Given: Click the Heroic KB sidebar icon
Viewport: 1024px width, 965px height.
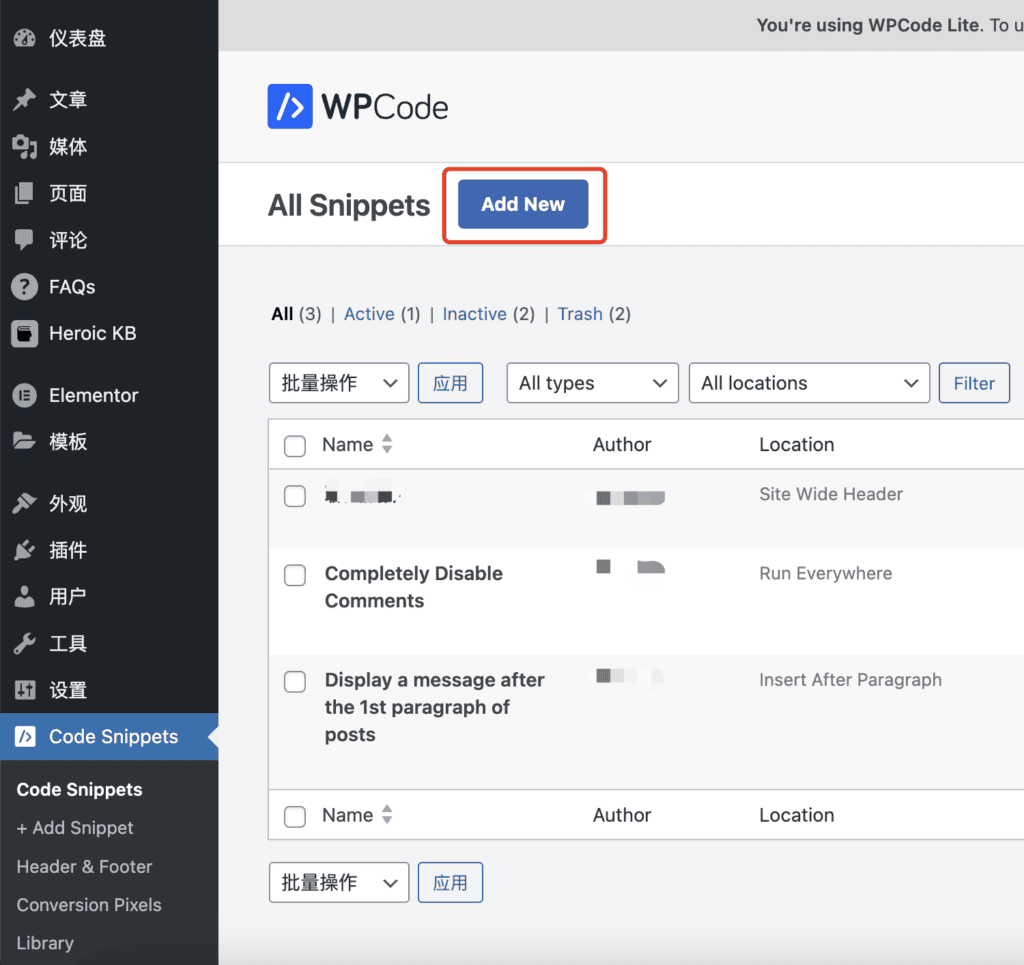Looking at the screenshot, I should point(24,334).
